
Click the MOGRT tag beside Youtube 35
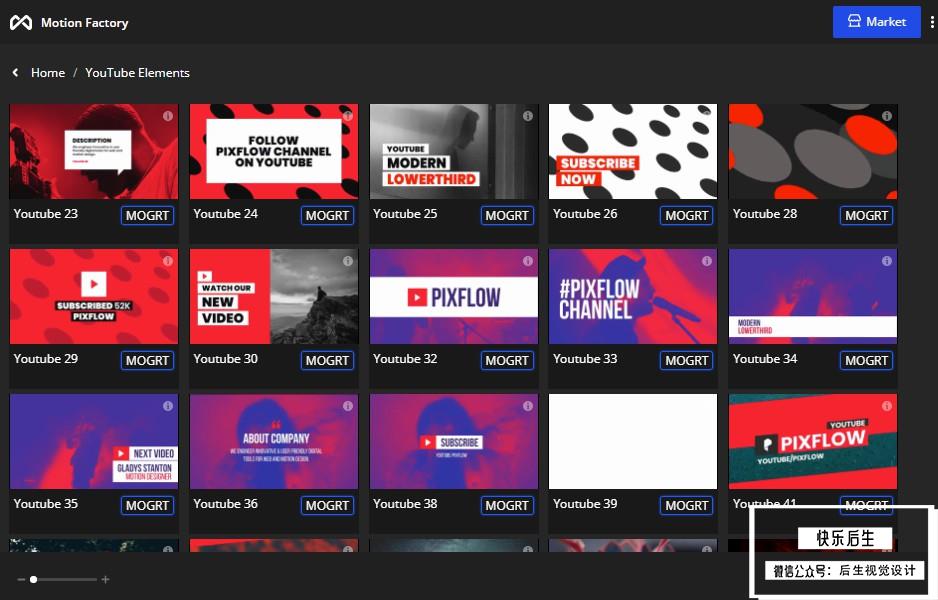coord(147,505)
